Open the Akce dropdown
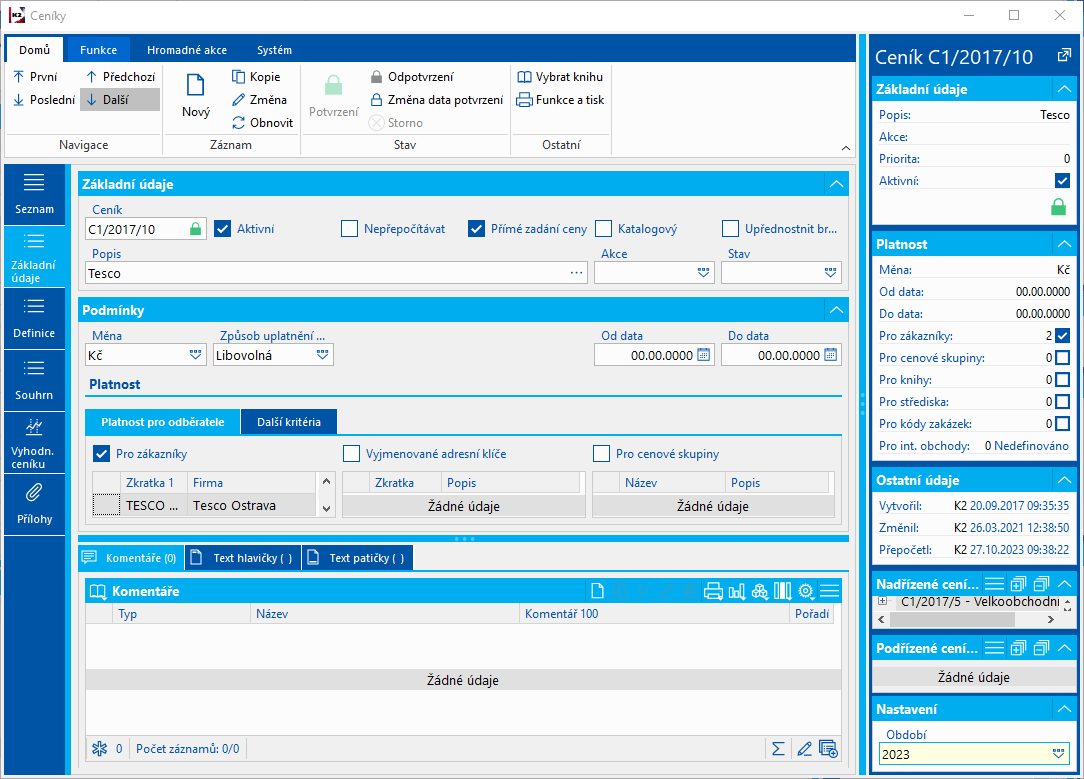The width and height of the screenshot is (1084, 779). pos(704,273)
